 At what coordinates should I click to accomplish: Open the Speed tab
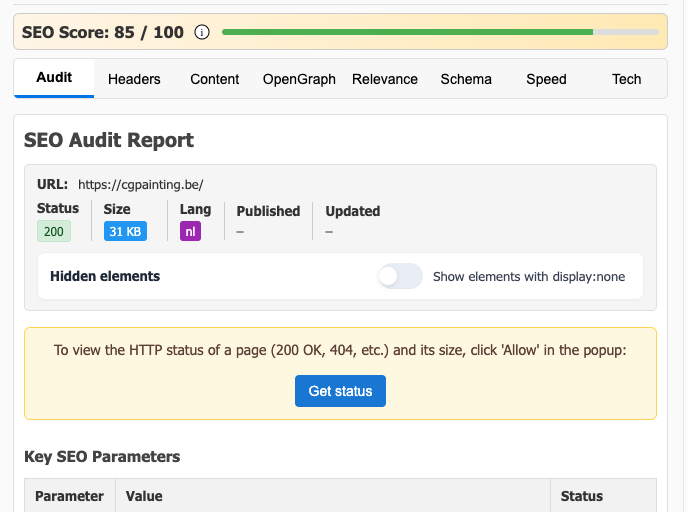pos(546,79)
